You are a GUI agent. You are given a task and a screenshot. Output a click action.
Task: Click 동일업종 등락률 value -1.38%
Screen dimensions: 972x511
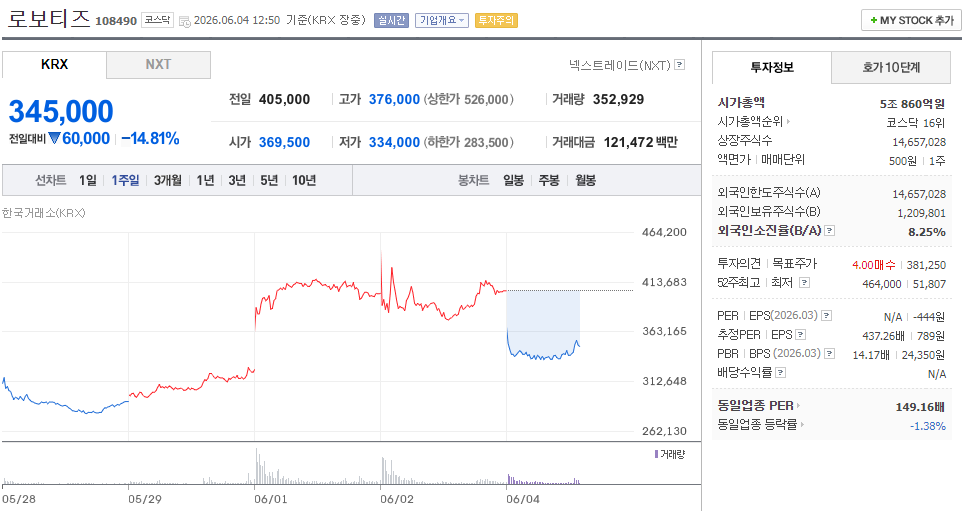(927, 427)
